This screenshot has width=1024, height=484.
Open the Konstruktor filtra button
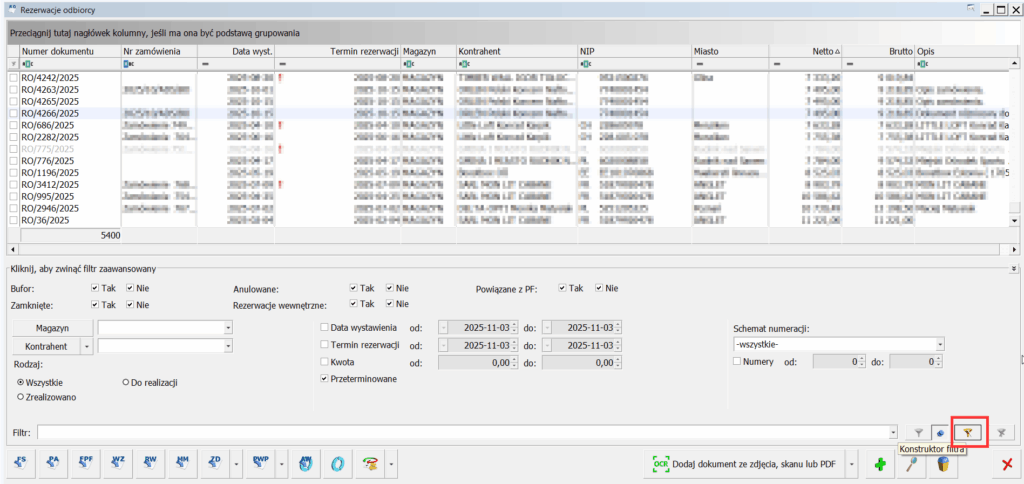pos(969,432)
